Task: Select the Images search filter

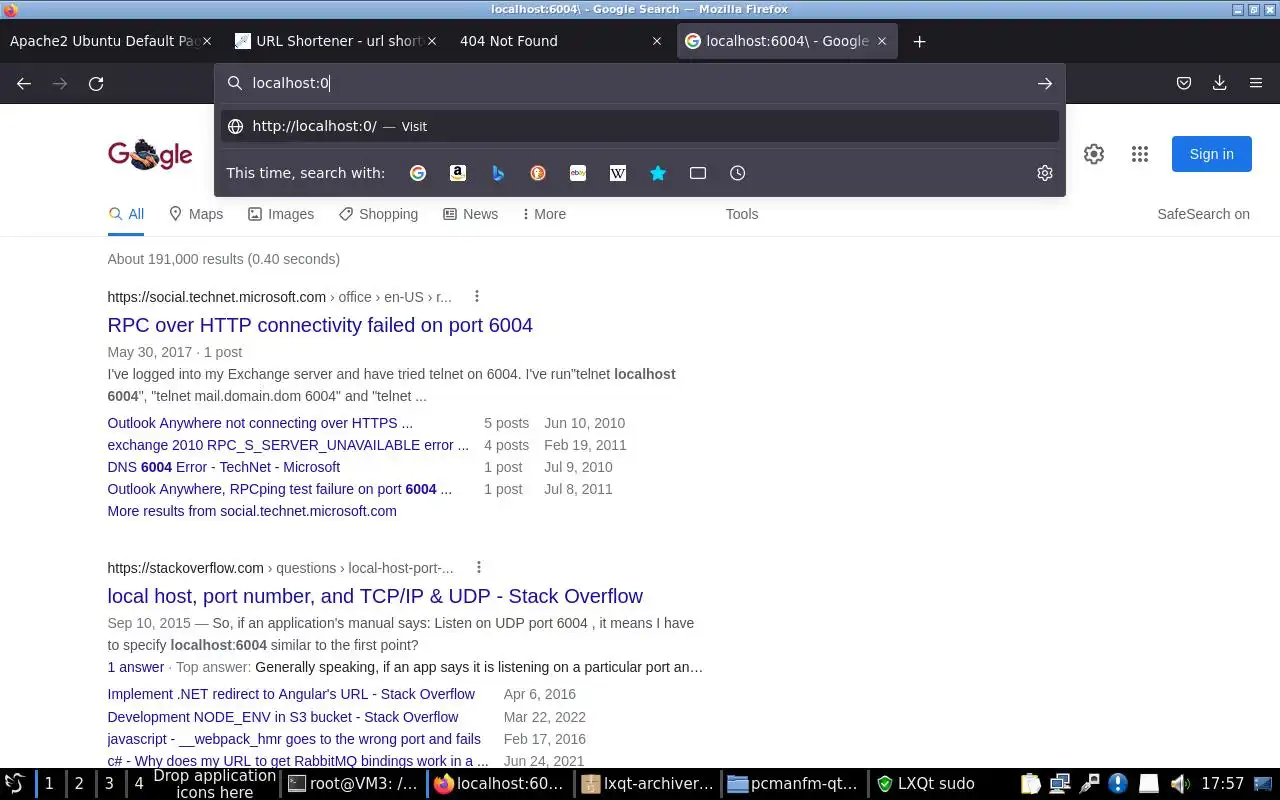Action: click(281, 214)
